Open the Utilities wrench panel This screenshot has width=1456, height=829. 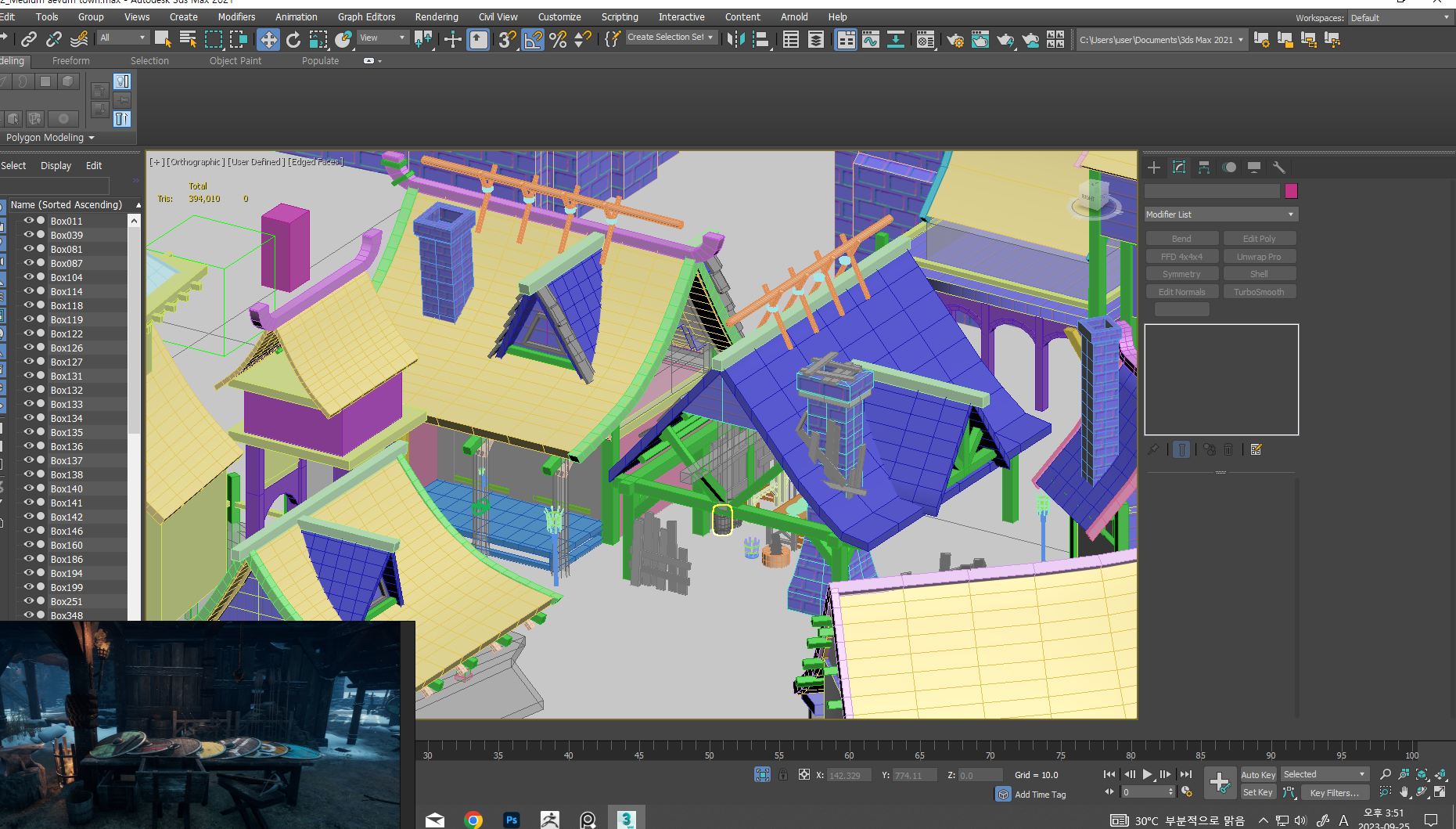tap(1279, 168)
